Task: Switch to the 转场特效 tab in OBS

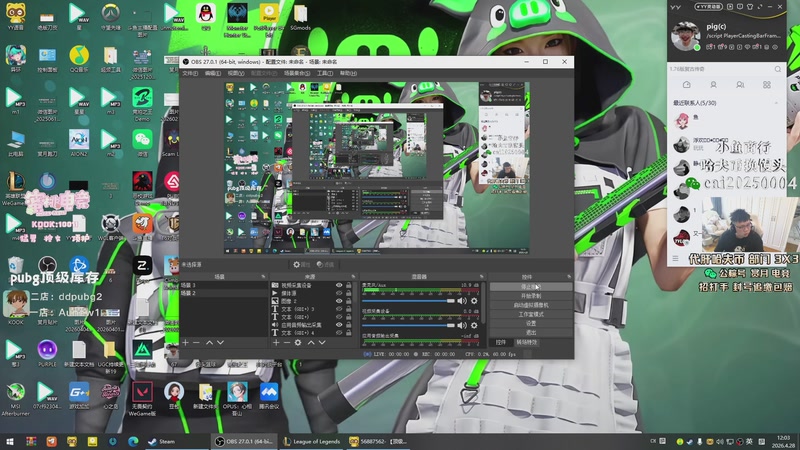Action: (x=527, y=342)
